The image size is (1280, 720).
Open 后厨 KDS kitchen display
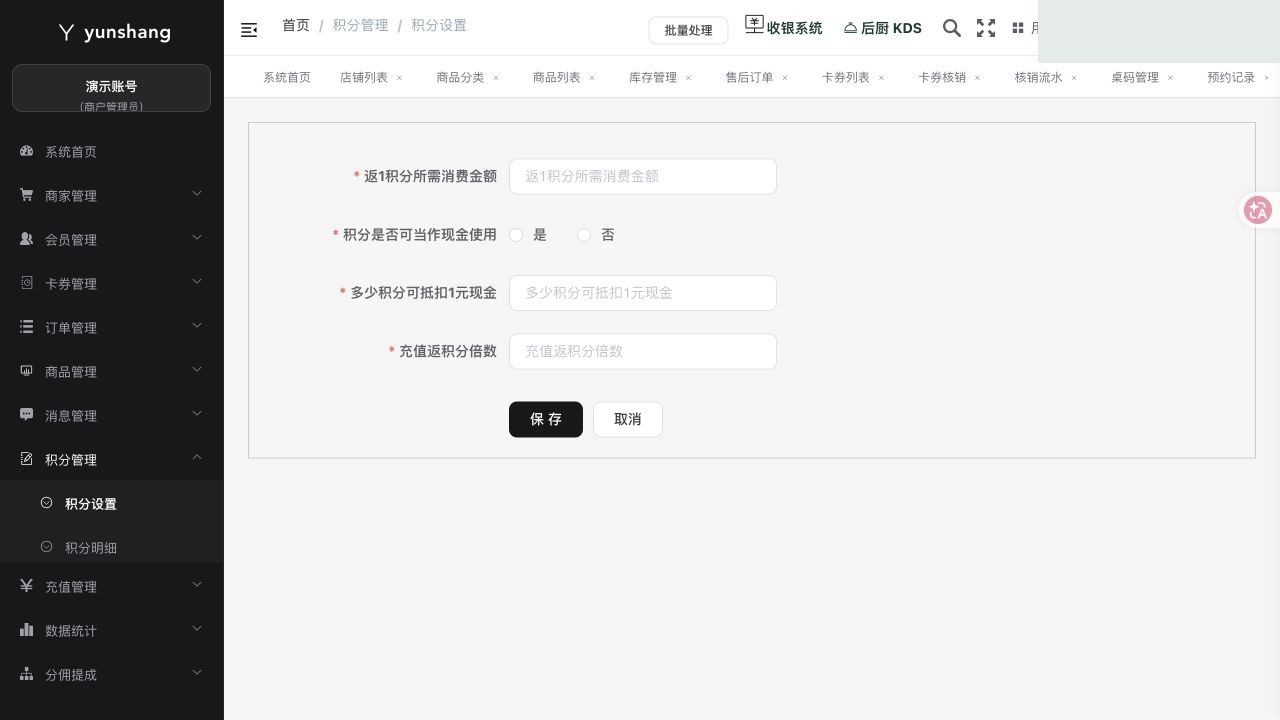point(882,28)
